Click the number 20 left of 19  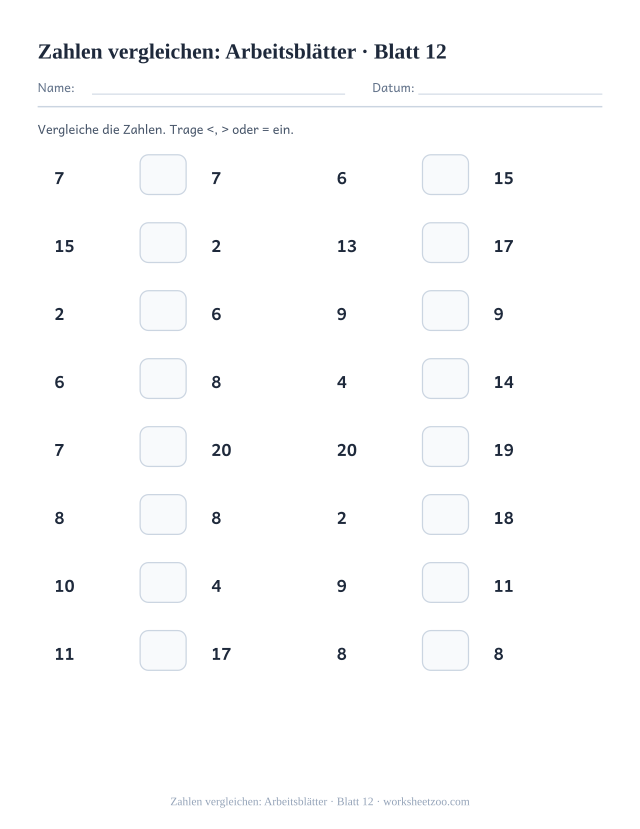point(347,450)
